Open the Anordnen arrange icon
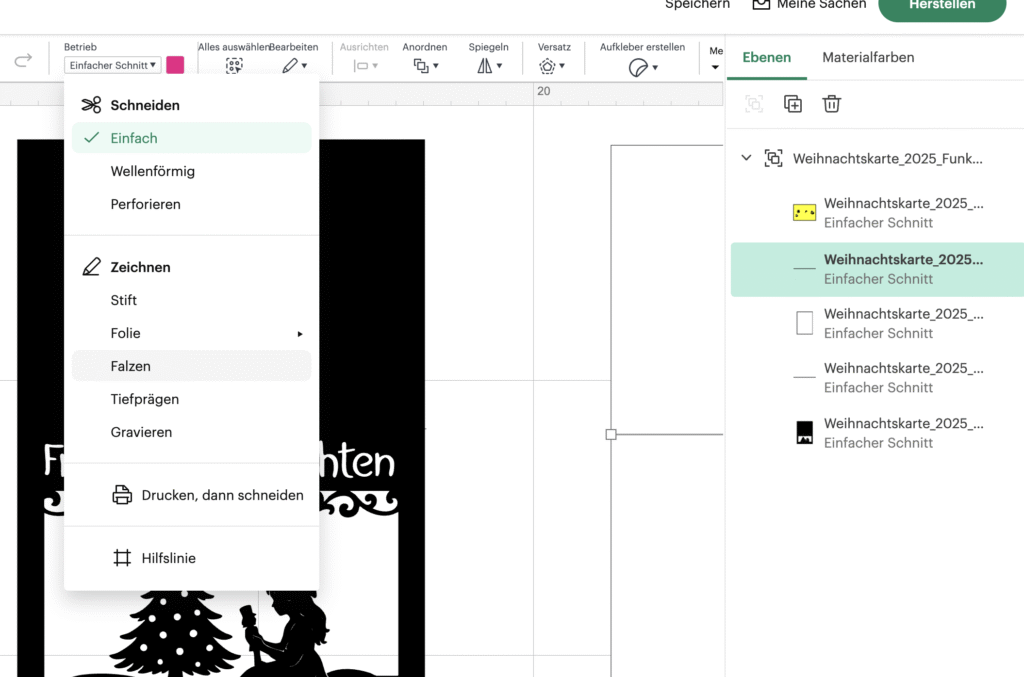Screen dimensions: 1024x677 pyautogui.click(x=425, y=66)
